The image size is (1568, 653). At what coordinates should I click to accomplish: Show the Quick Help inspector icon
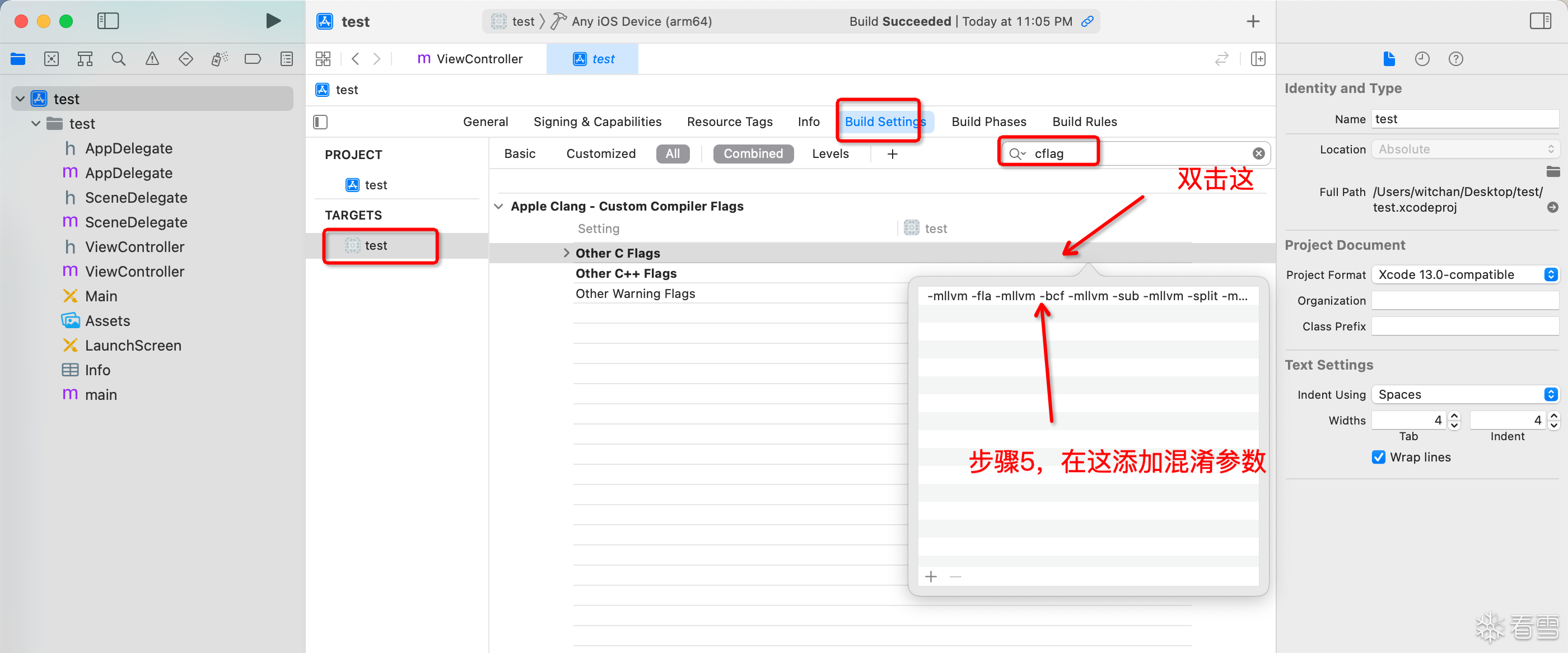coord(1455,59)
